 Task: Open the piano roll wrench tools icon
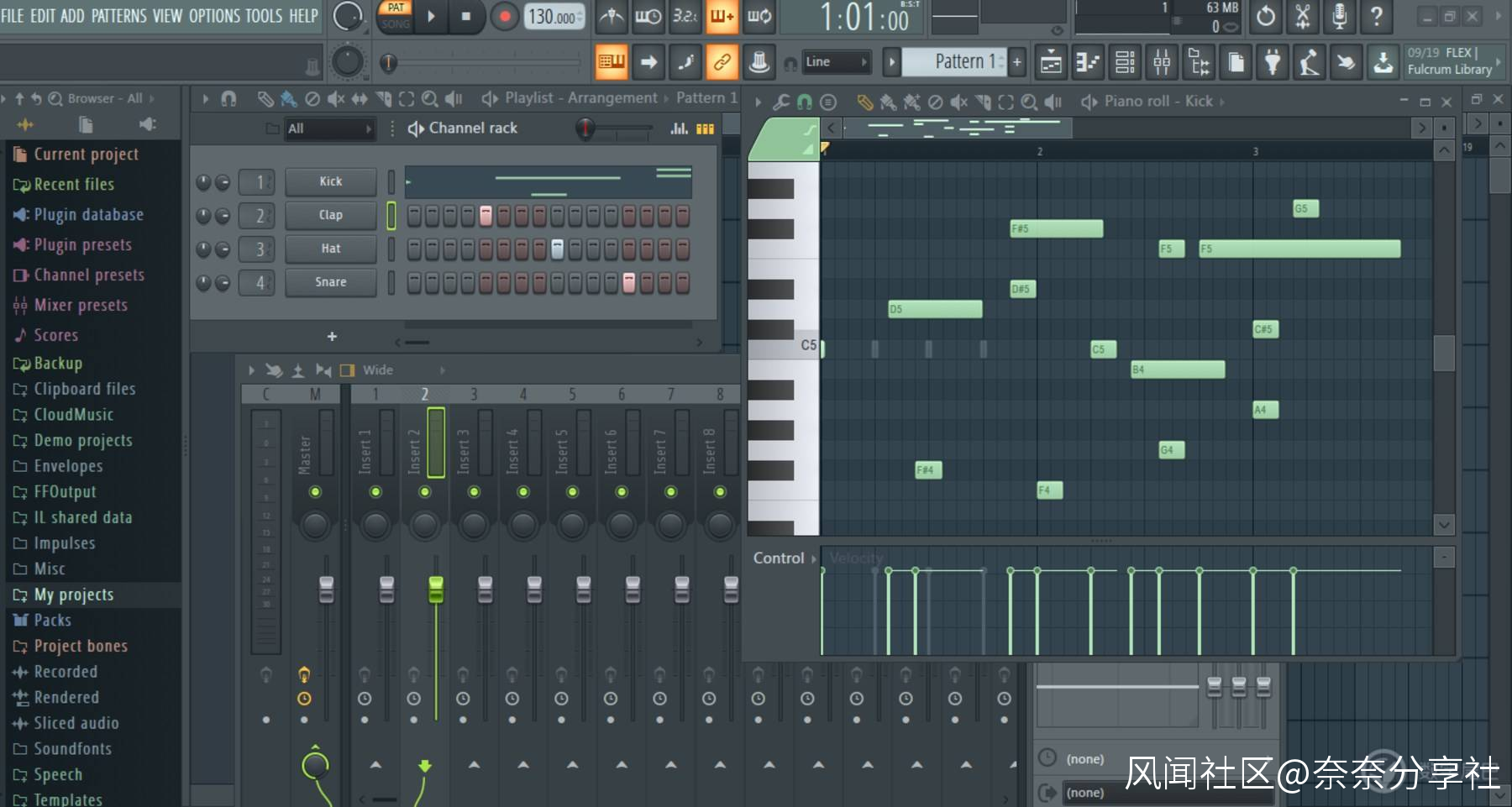[x=781, y=102]
